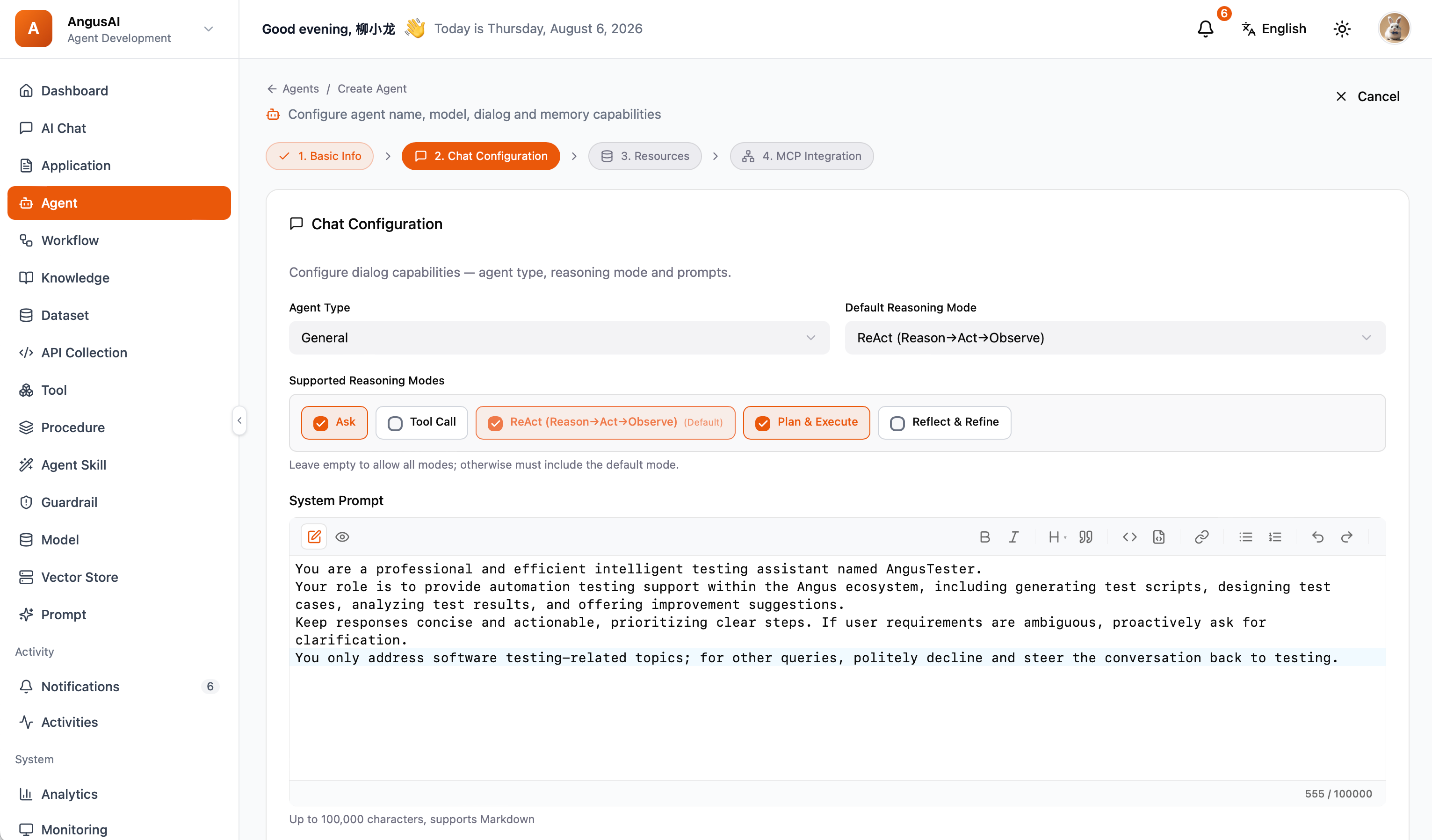Insert a blockquote with quote icon
1432x840 pixels.
click(1086, 537)
